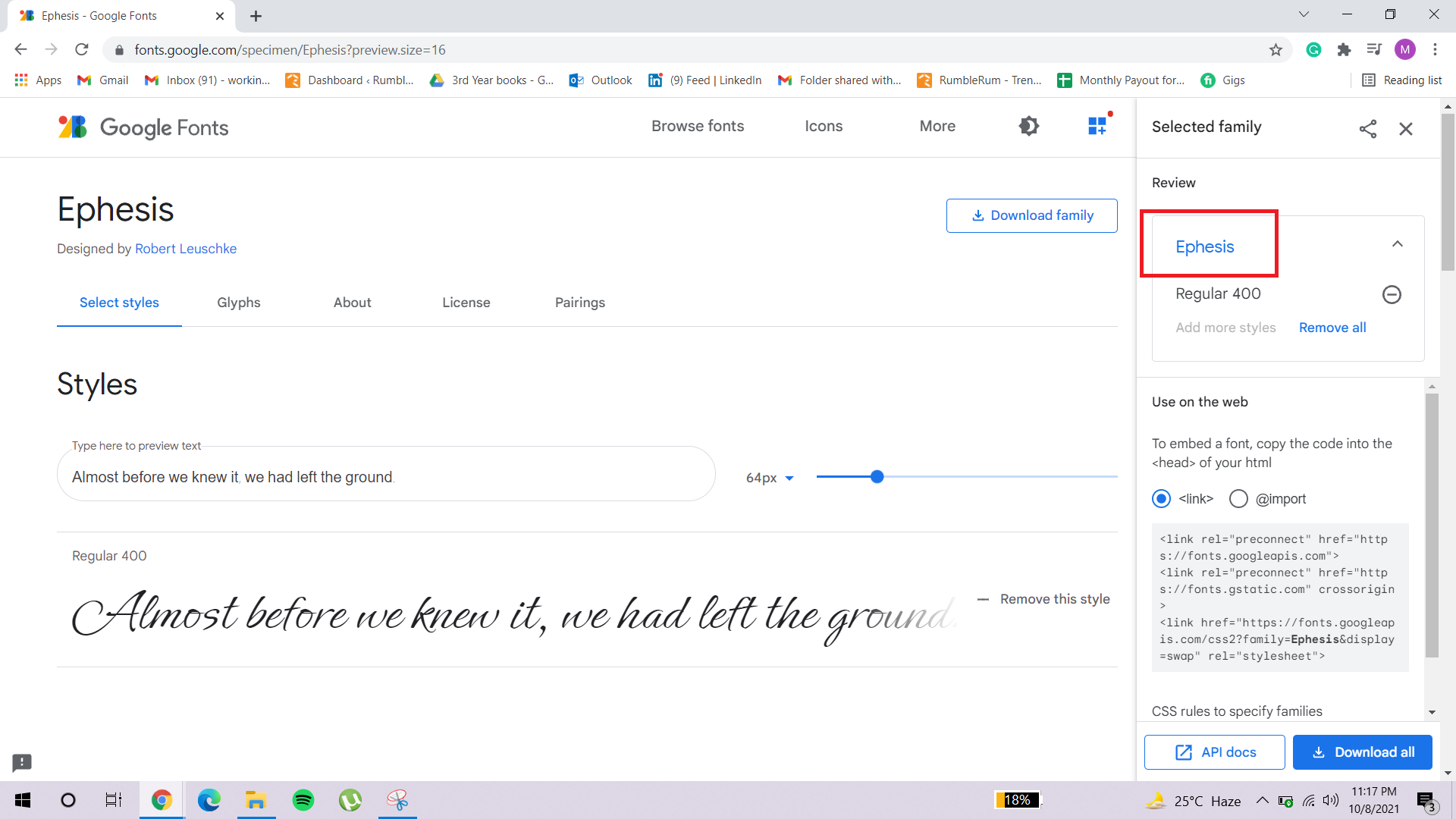Open the More navigation menu
This screenshot has height=819, width=1456.
pyautogui.click(x=937, y=127)
